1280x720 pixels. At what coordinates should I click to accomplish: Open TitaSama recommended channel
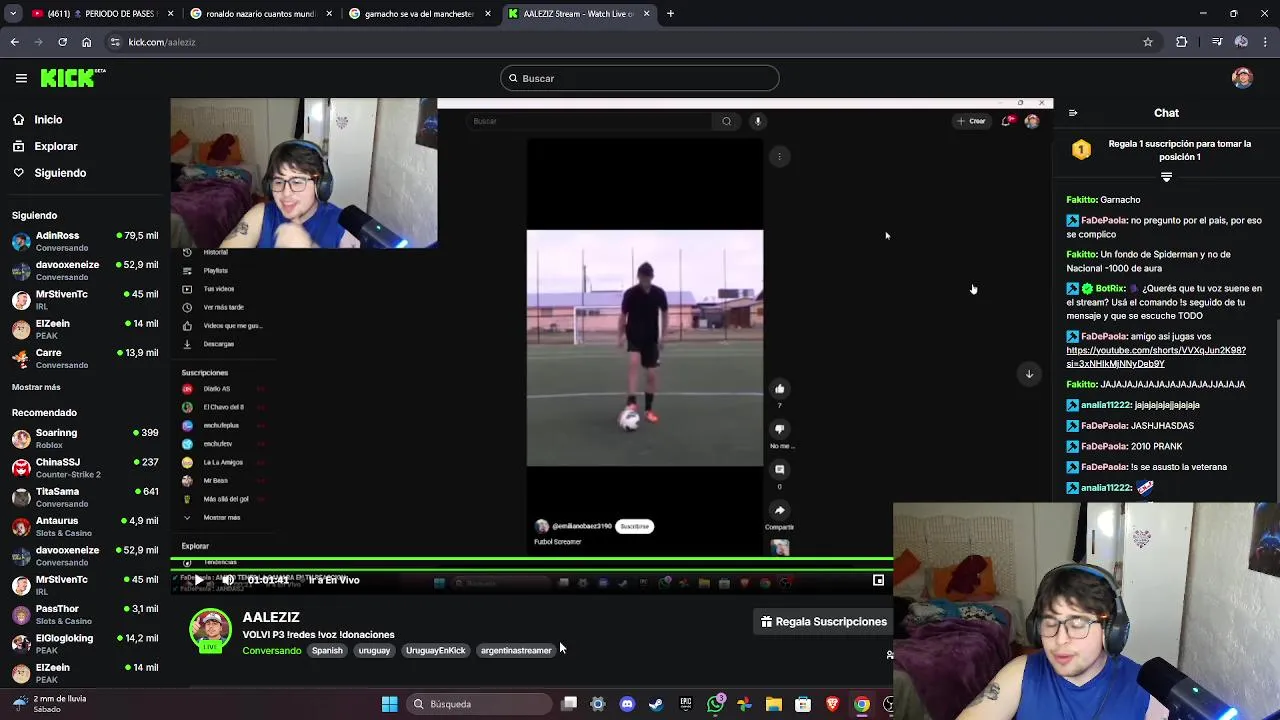point(85,497)
